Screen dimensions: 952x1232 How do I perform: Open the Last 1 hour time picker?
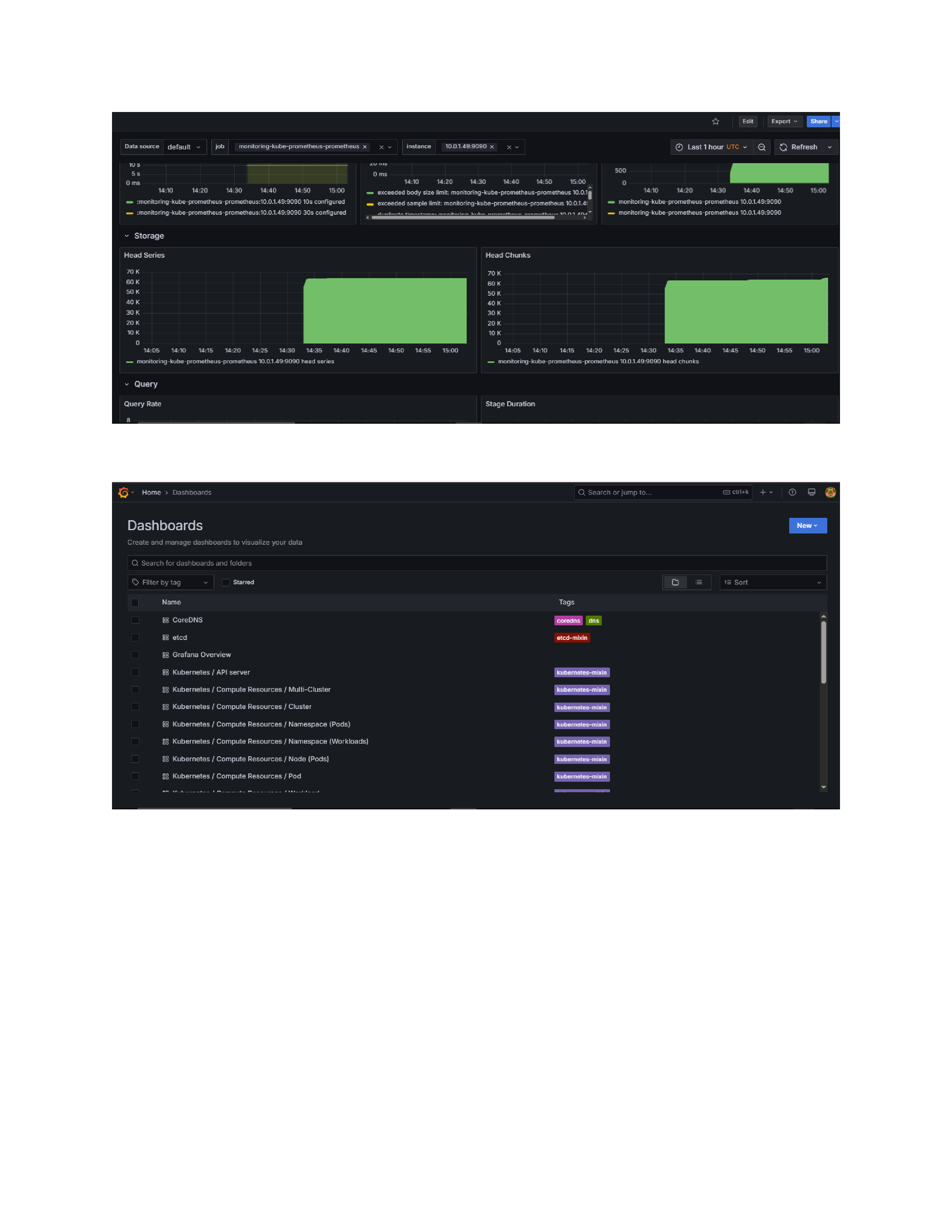click(712, 147)
